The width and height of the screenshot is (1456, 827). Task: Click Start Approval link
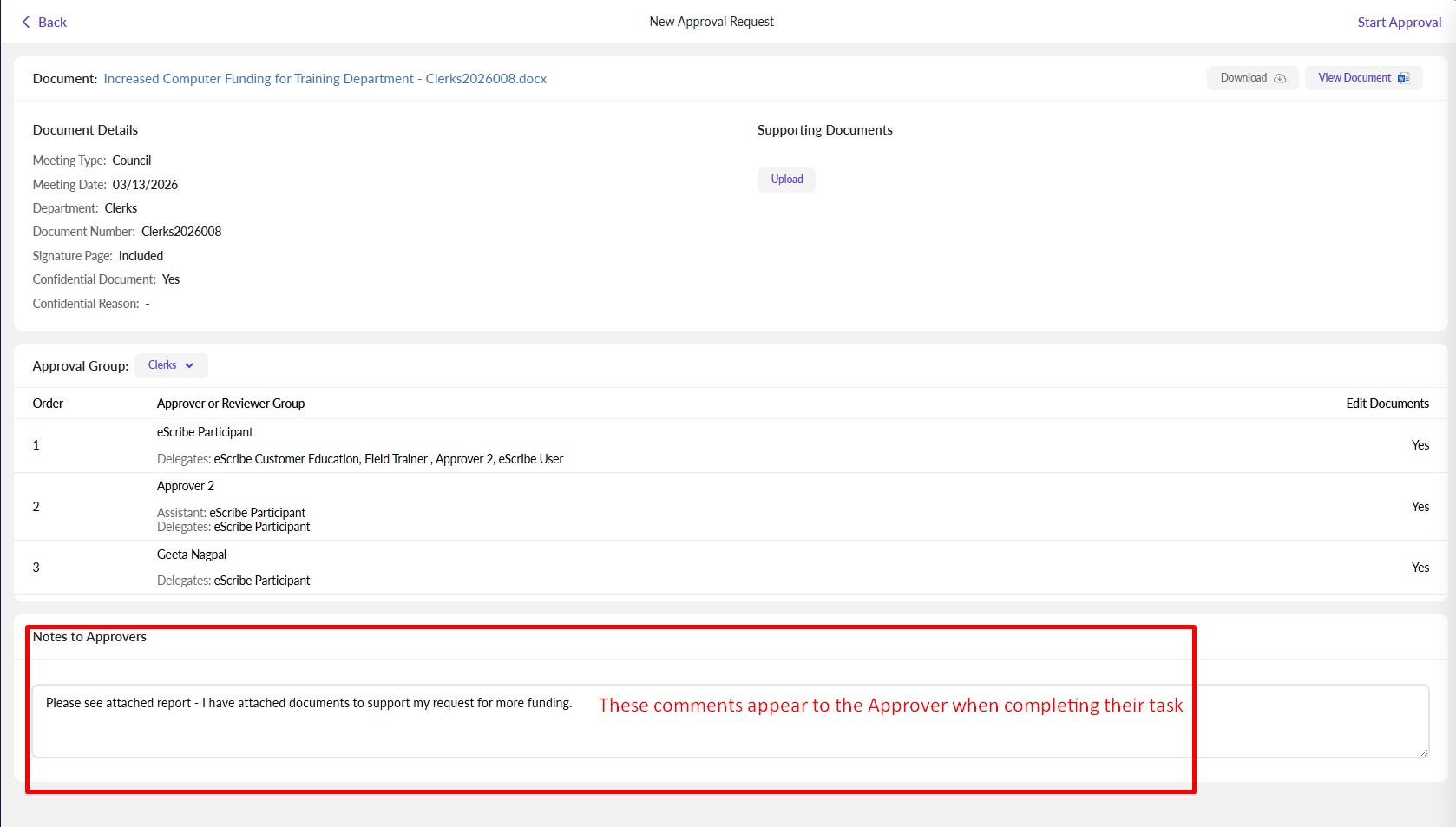click(1399, 23)
